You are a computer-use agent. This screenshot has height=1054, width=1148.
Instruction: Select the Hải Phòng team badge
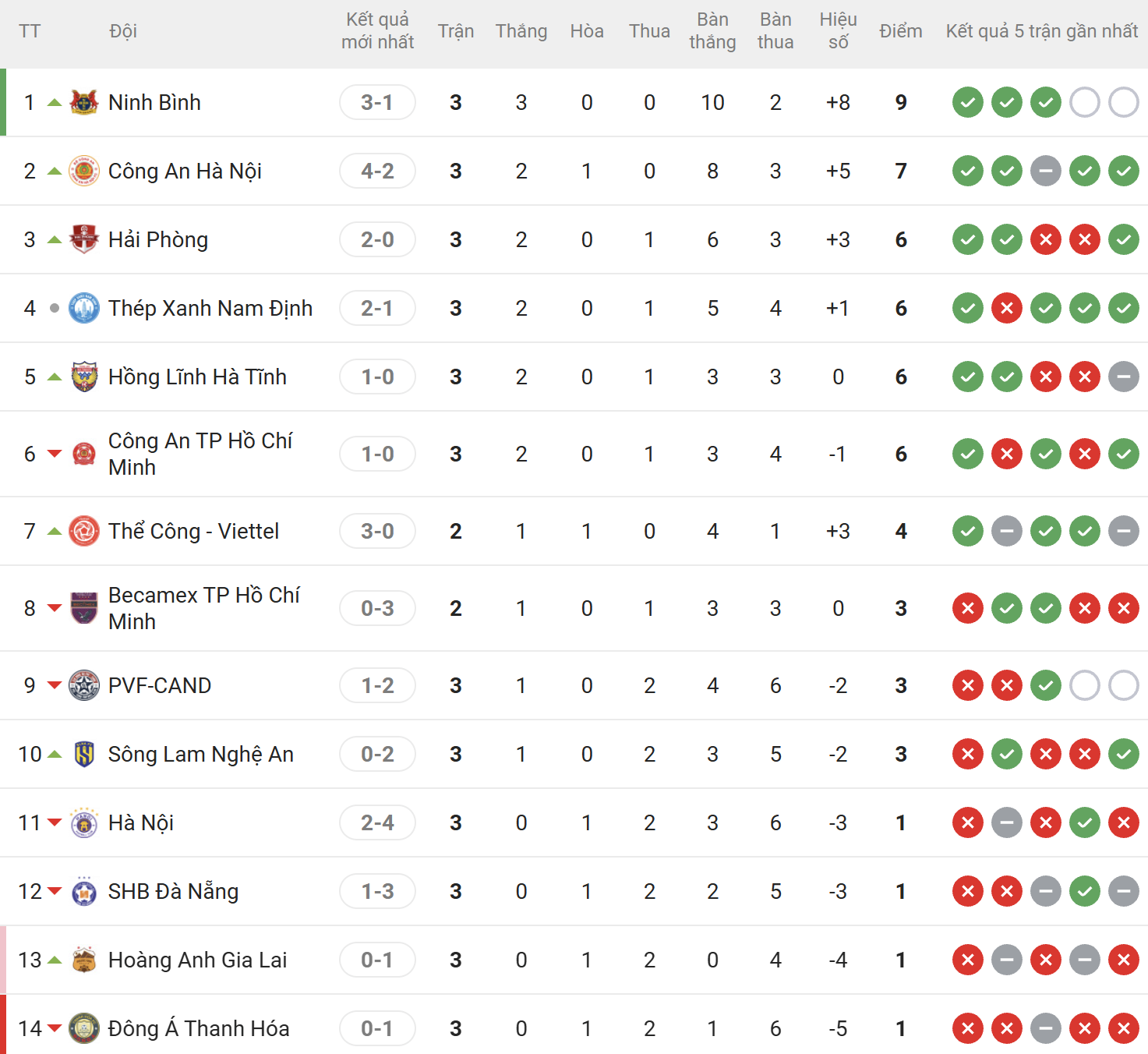click(84, 239)
